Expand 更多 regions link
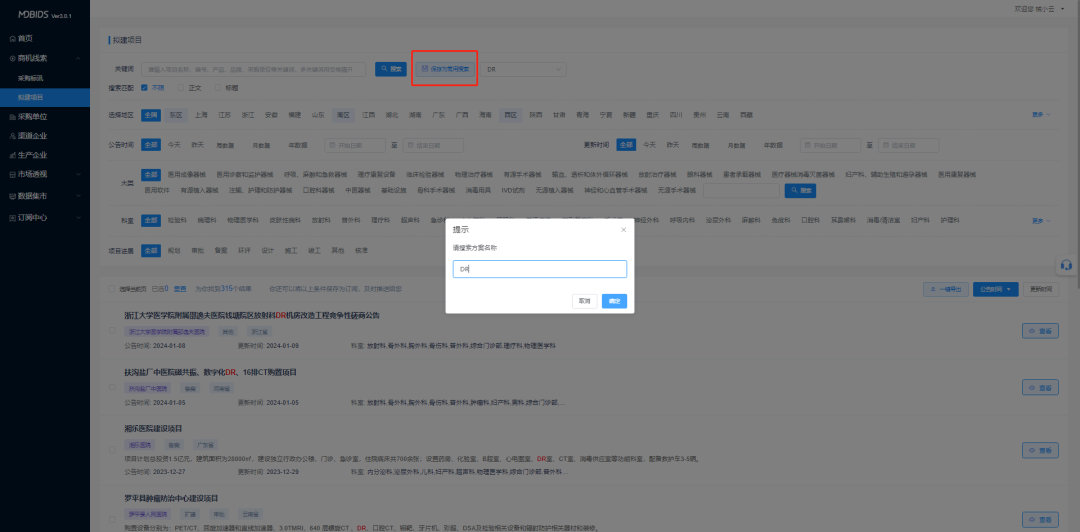The image size is (1080, 532). (1041, 114)
